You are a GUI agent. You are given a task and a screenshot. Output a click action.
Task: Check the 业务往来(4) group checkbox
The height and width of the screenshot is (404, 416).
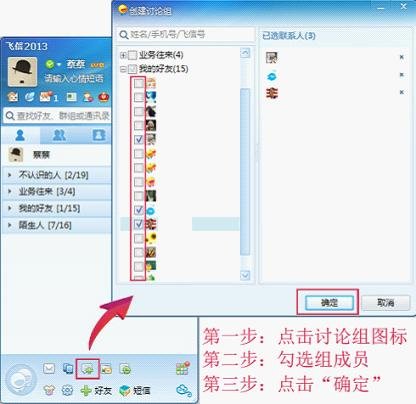point(132,55)
